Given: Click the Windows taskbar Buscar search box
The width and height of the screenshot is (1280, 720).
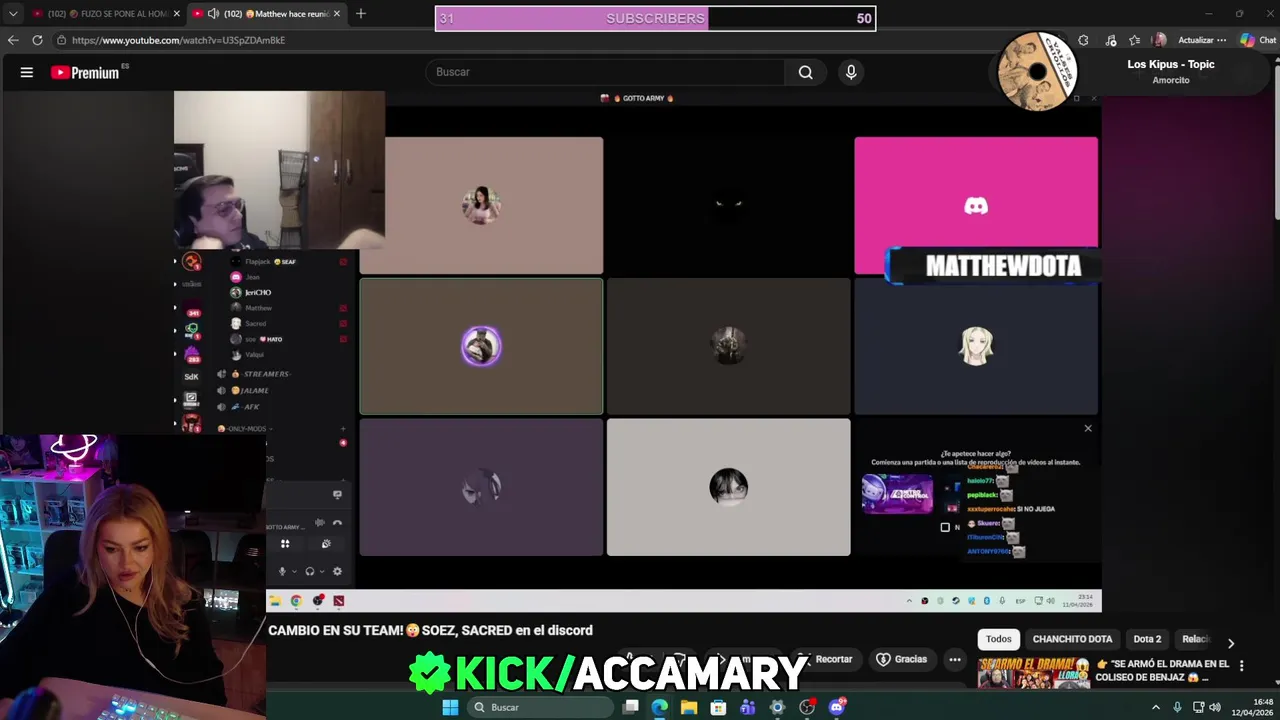Looking at the screenshot, I should [x=540, y=707].
